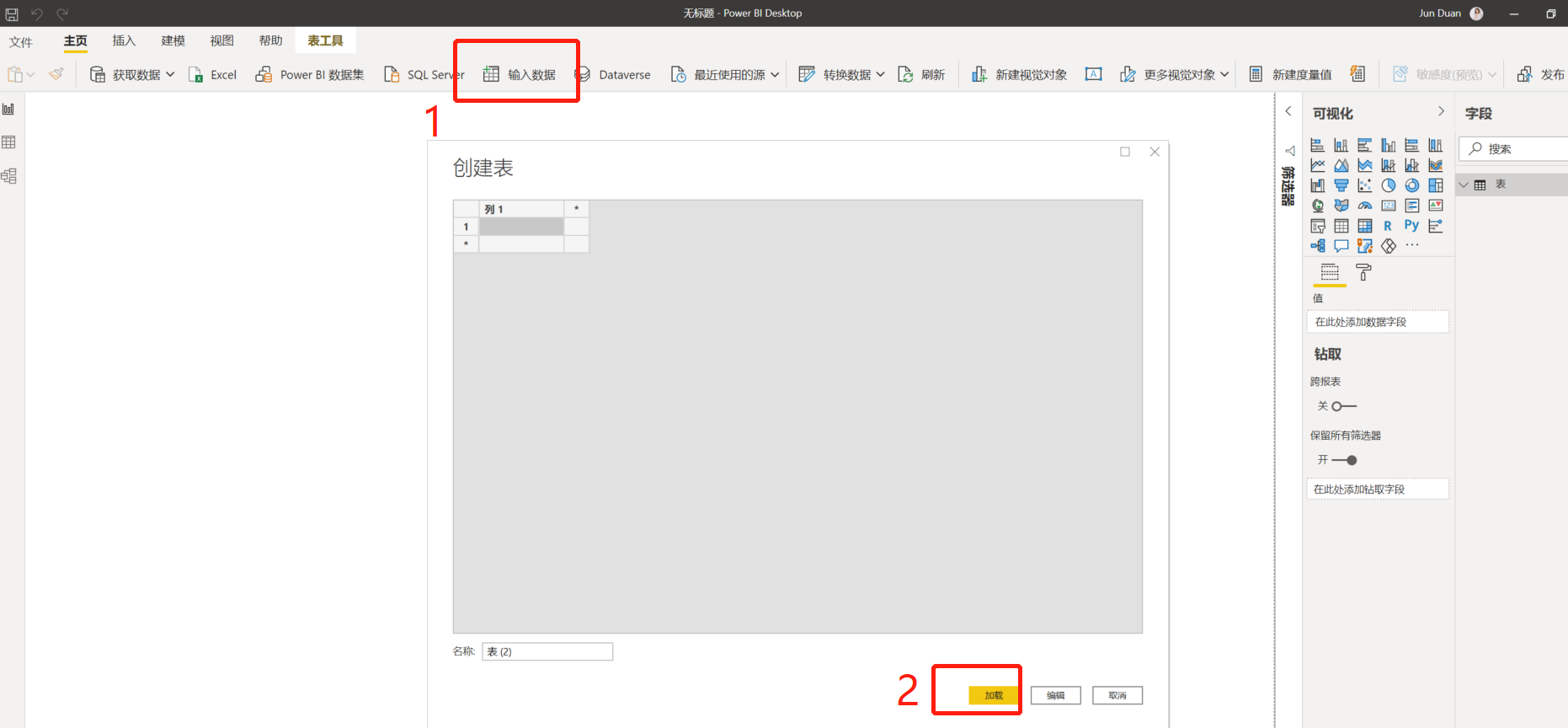Select the treemap visual
This screenshot has height=728, width=1568.
point(1436,185)
